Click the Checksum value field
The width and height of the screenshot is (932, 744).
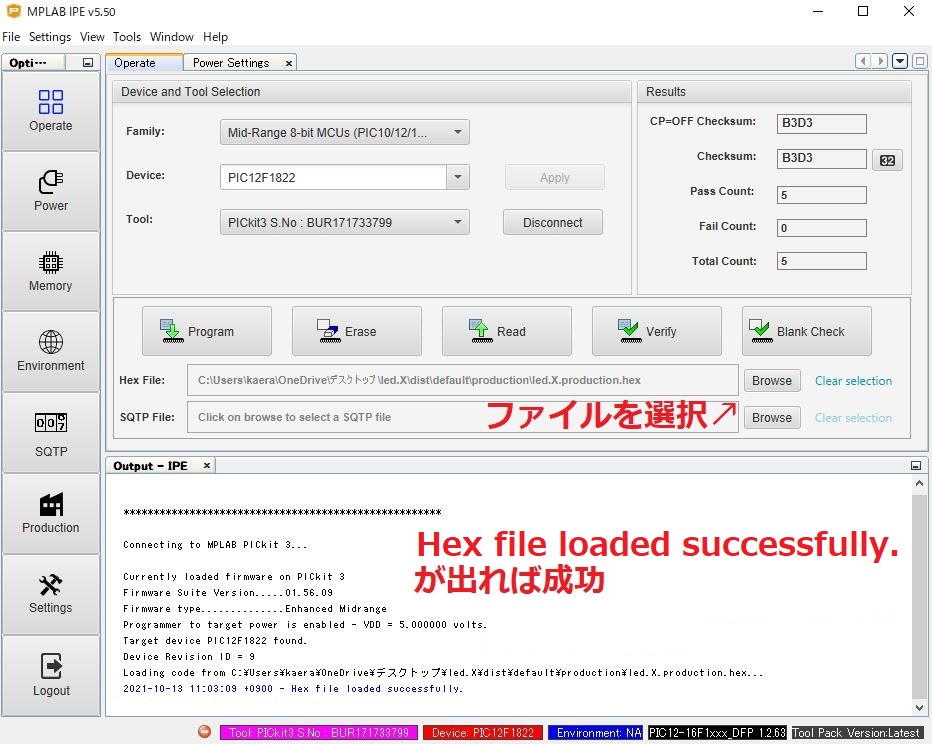[x=821, y=158]
